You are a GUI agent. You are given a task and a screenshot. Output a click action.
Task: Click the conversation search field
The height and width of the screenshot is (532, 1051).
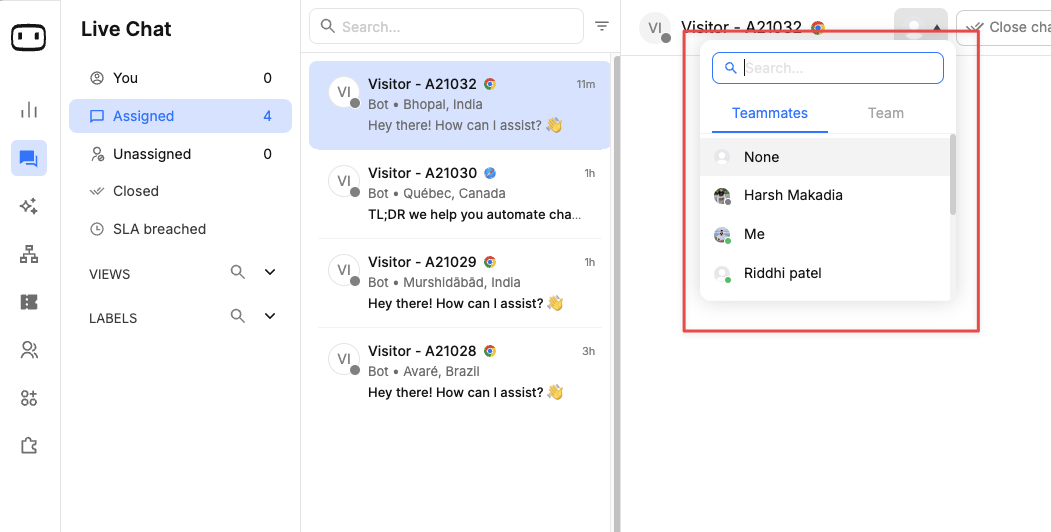coord(446,26)
